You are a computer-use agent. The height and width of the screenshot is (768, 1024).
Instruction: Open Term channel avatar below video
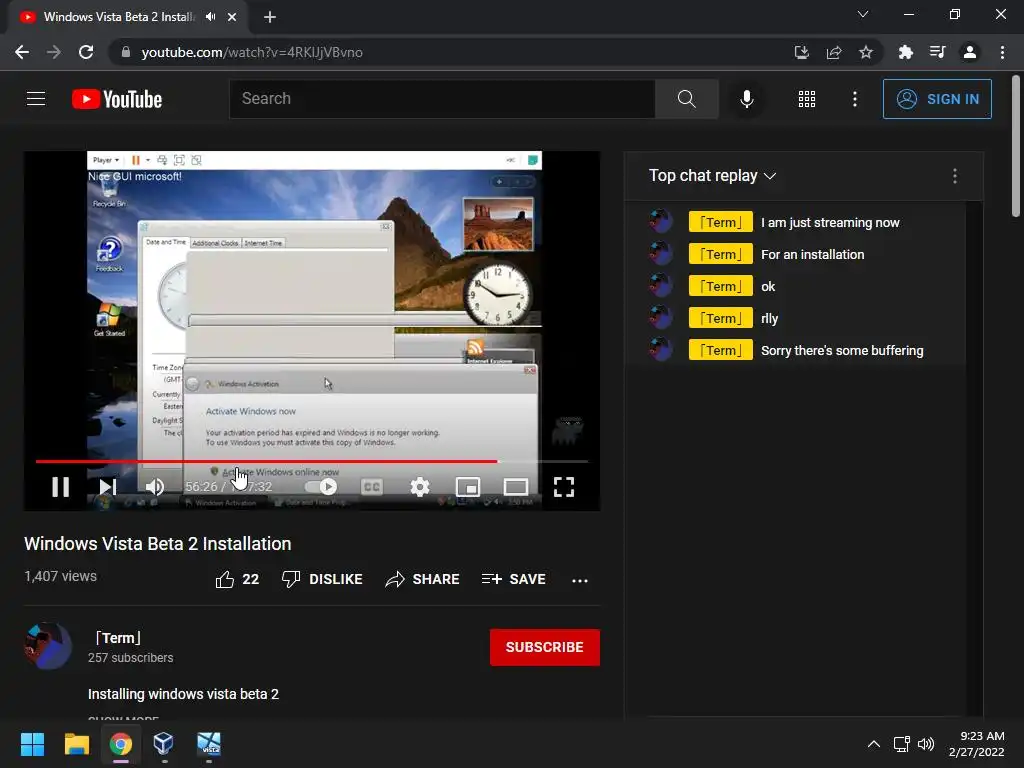48,647
